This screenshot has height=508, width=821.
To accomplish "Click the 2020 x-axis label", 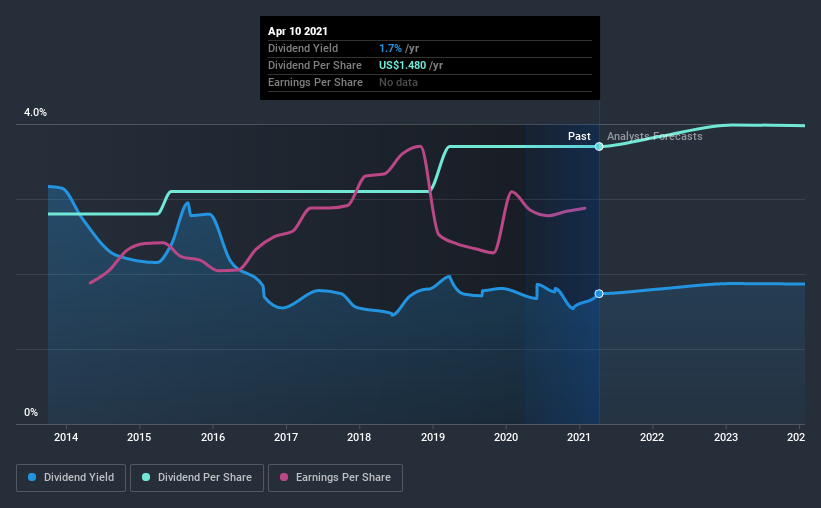I will 506,437.
